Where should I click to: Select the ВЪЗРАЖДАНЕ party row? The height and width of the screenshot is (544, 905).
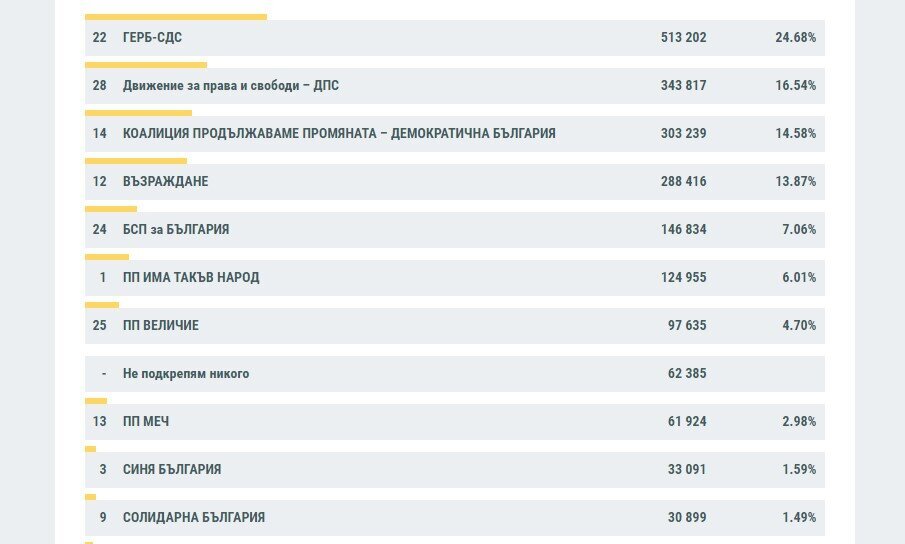click(x=455, y=181)
